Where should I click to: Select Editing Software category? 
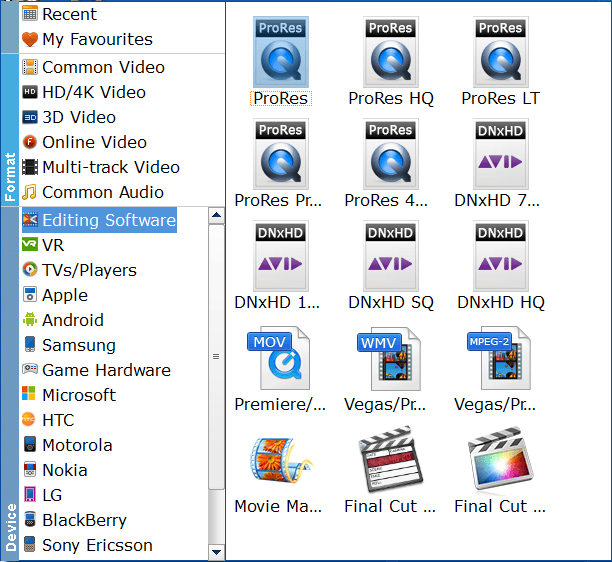click(x=99, y=220)
